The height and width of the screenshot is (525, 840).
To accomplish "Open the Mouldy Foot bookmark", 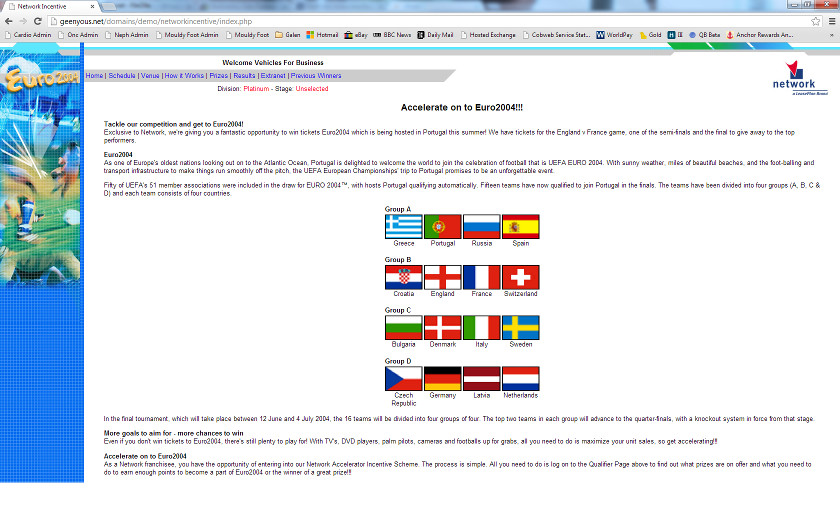I will click(x=247, y=35).
